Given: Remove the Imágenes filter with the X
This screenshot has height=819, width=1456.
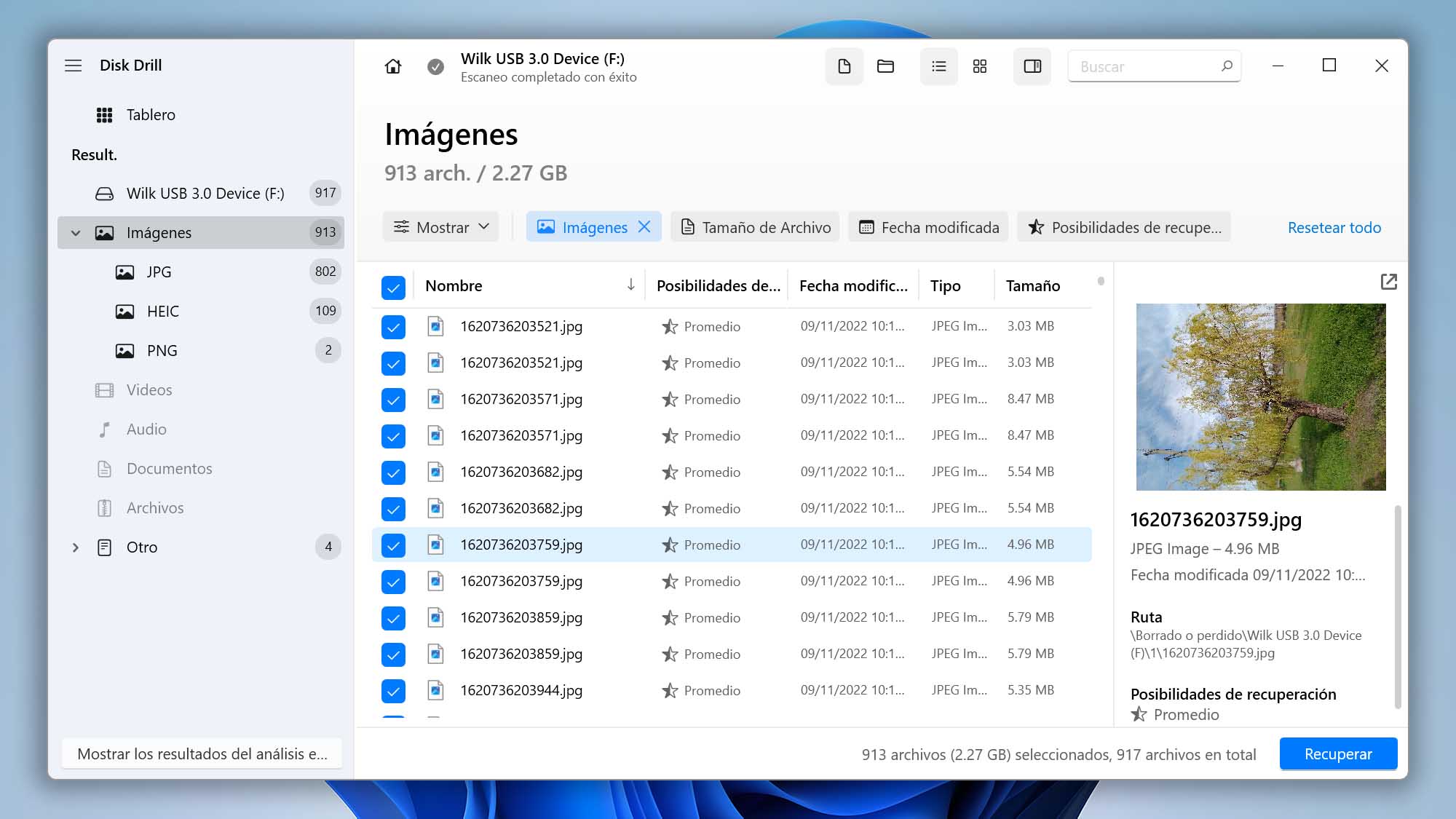Looking at the screenshot, I should pyautogui.click(x=644, y=227).
